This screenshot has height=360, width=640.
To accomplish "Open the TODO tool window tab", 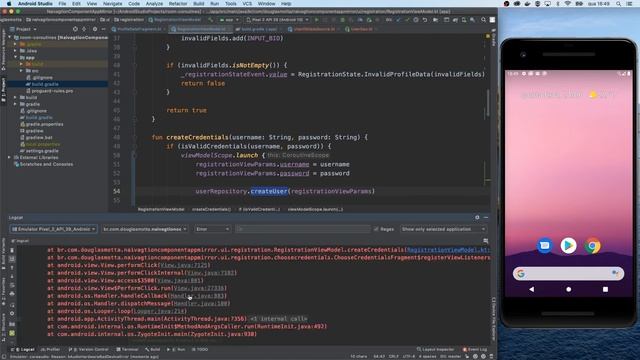I will point(200,349).
